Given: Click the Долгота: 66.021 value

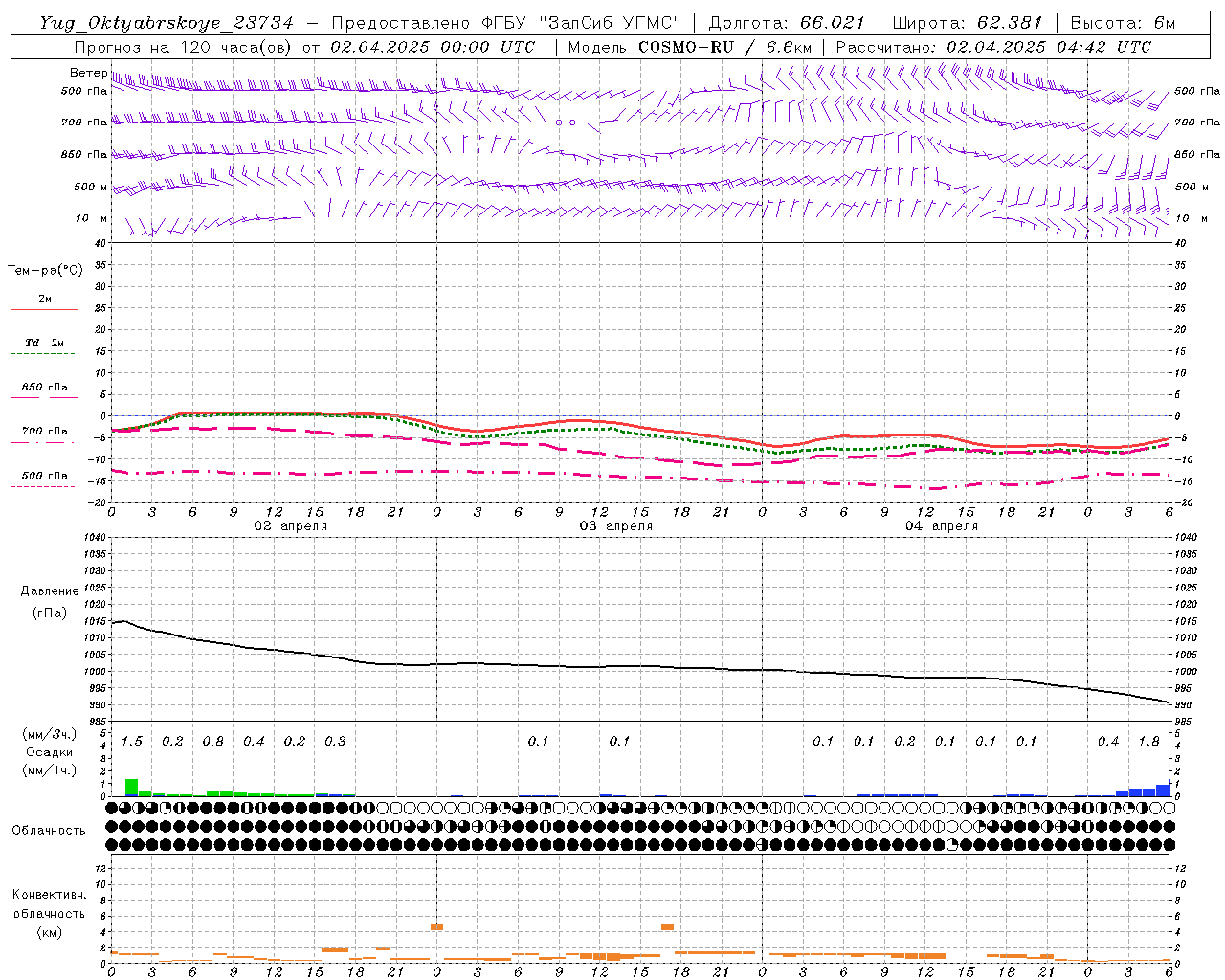Looking at the screenshot, I should click(x=787, y=23).
